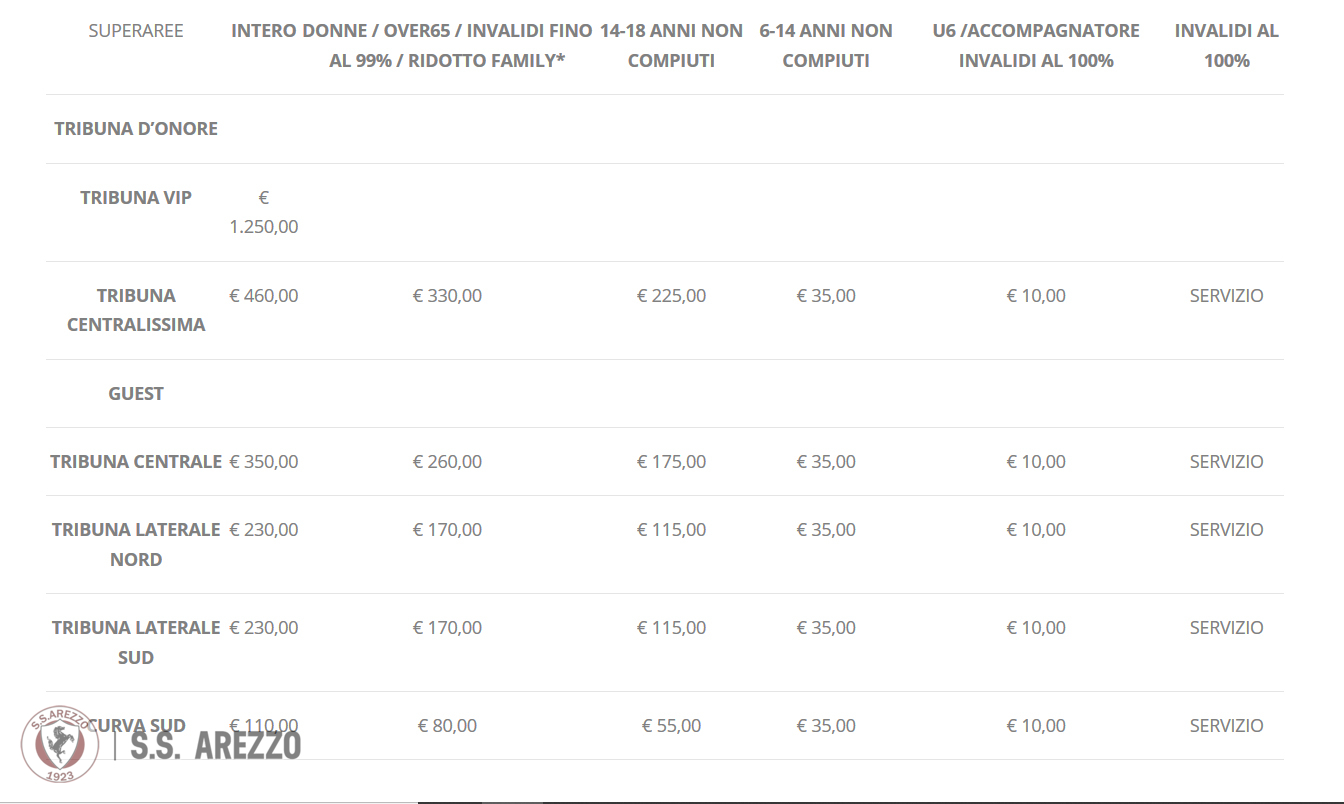
Task: Click the S.S. AREZZO wordmark text
Action: [x=215, y=745]
